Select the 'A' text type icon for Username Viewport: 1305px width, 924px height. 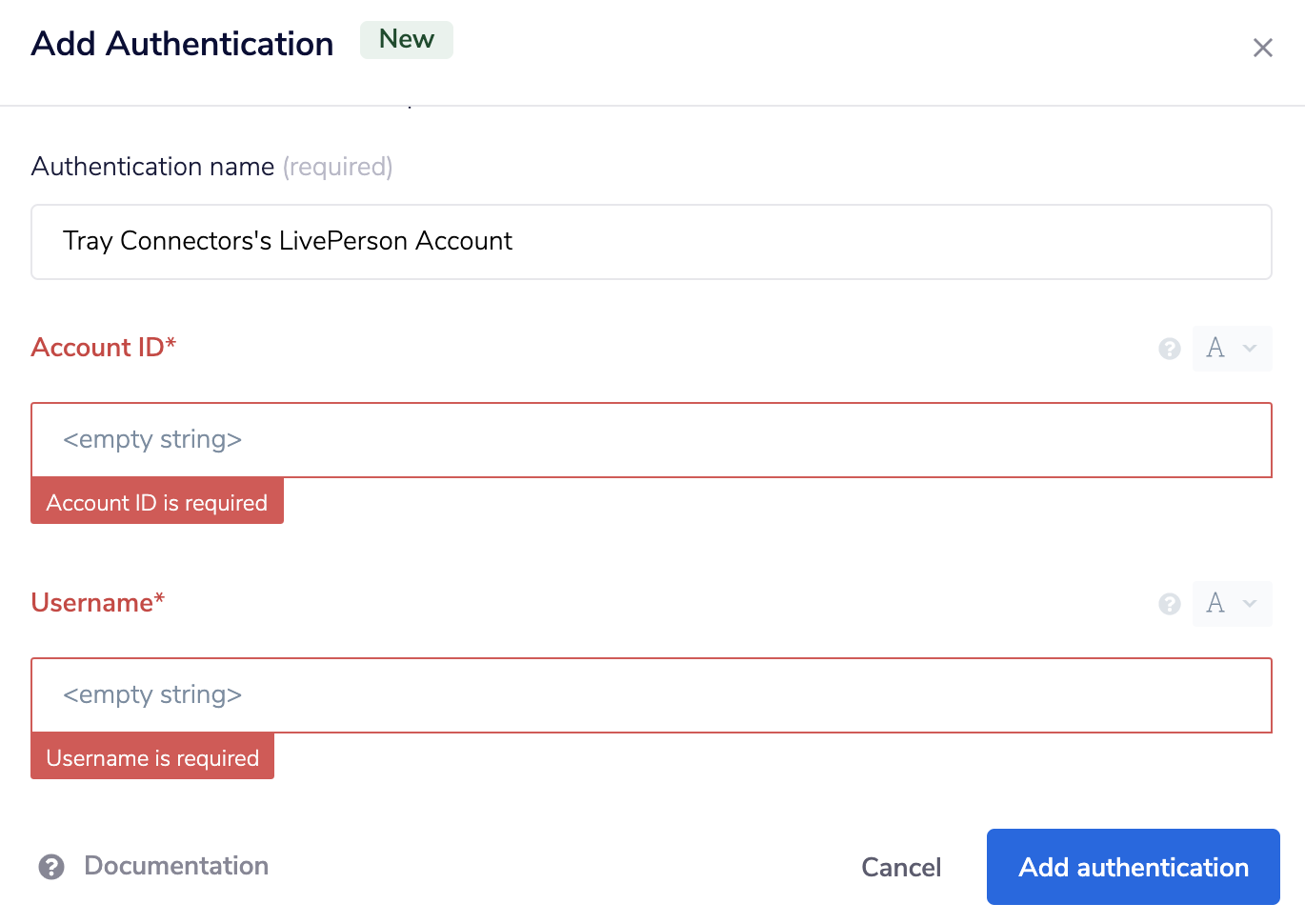[1215, 604]
